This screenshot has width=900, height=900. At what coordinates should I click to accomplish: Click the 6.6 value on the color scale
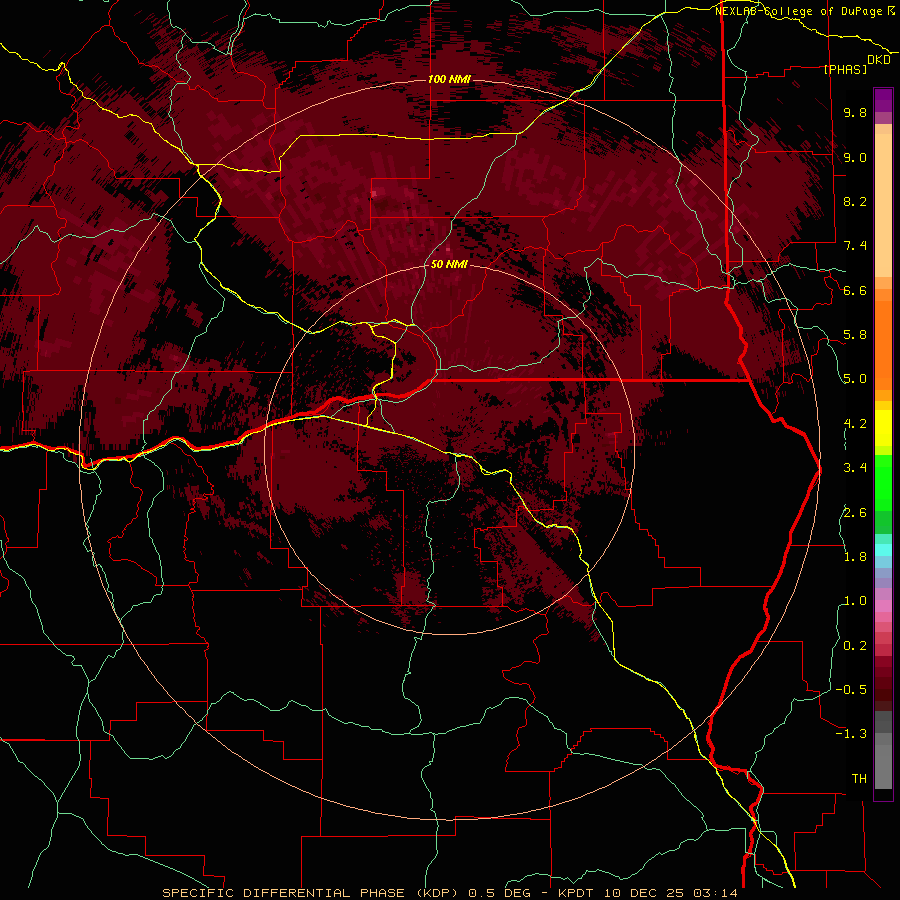pyautogui.click(x=855, y=290)
